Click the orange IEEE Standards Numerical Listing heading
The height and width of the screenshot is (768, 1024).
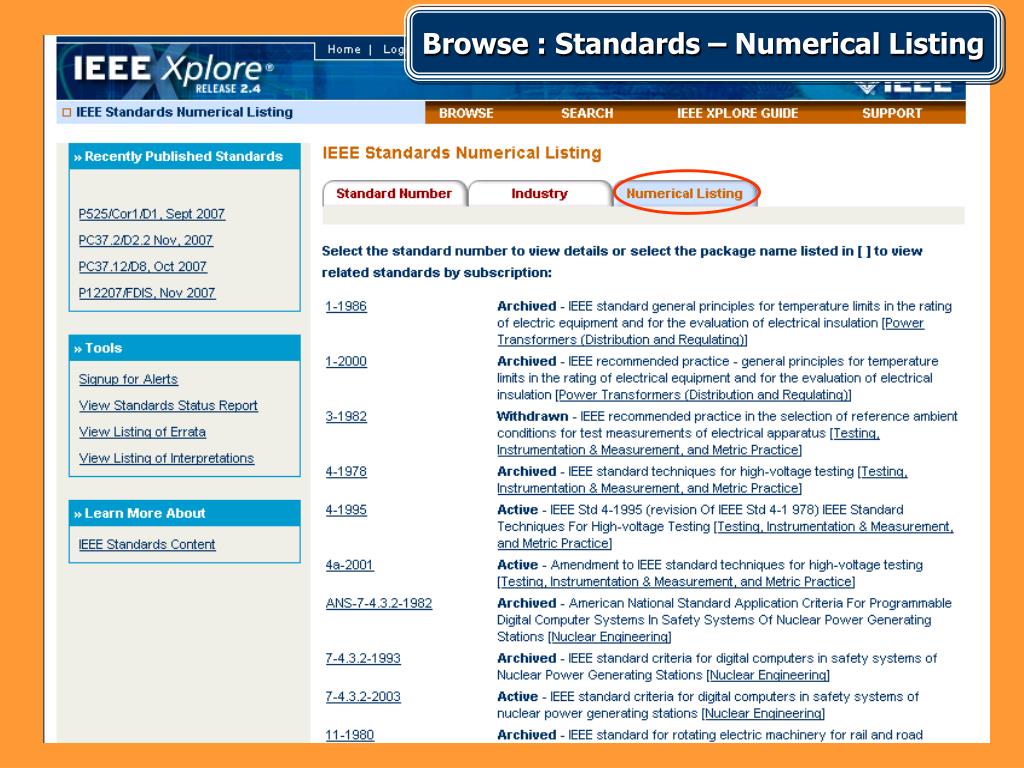coord(461,153)
